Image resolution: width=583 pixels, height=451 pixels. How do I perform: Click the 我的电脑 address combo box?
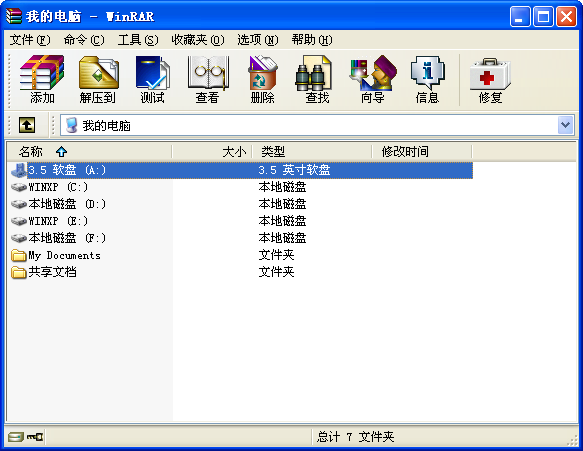(x=317, y=125)
